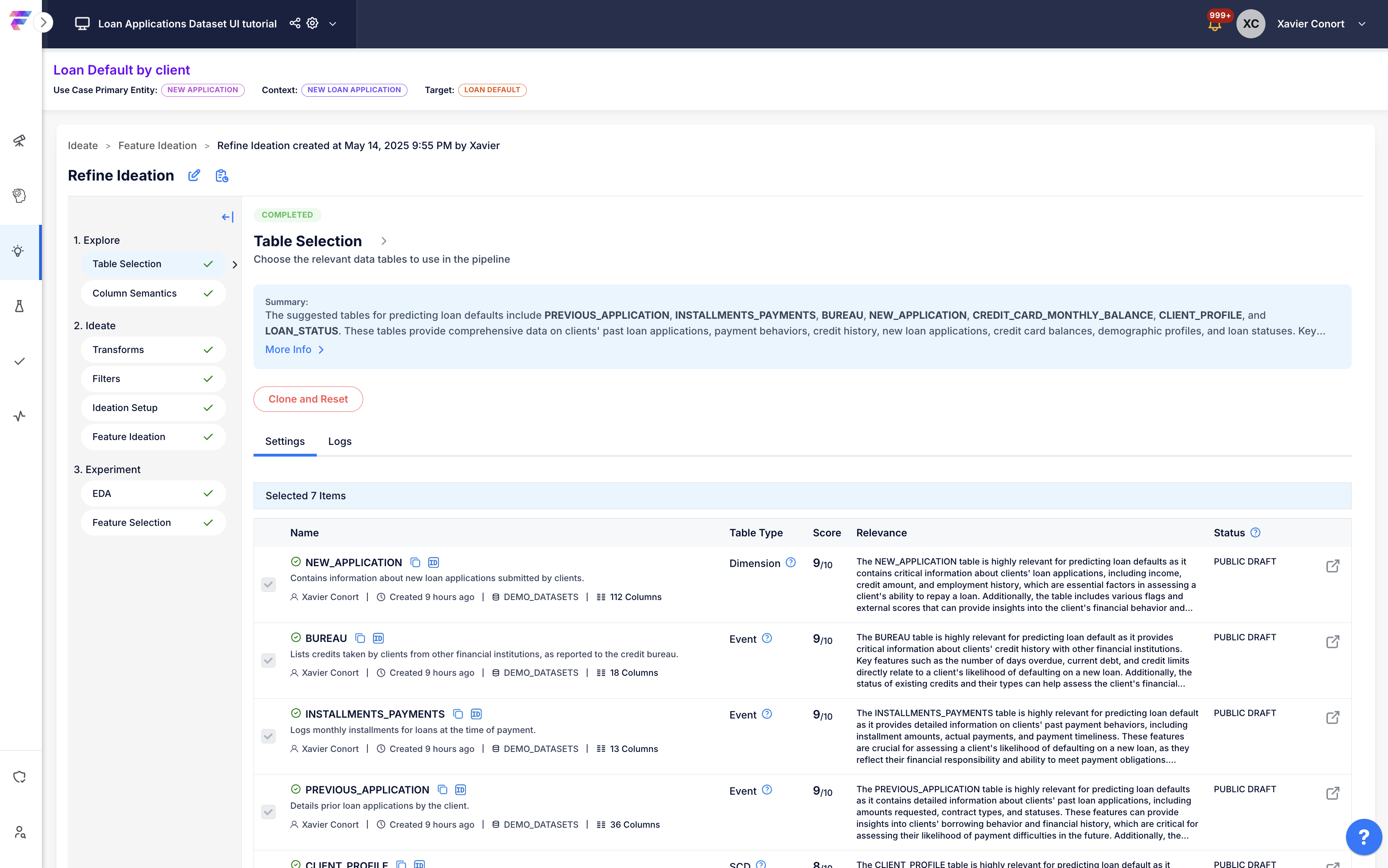Click the shield icon in the sidebar
The height and width of the screenshot is (868, 1388).
(19, 777)
